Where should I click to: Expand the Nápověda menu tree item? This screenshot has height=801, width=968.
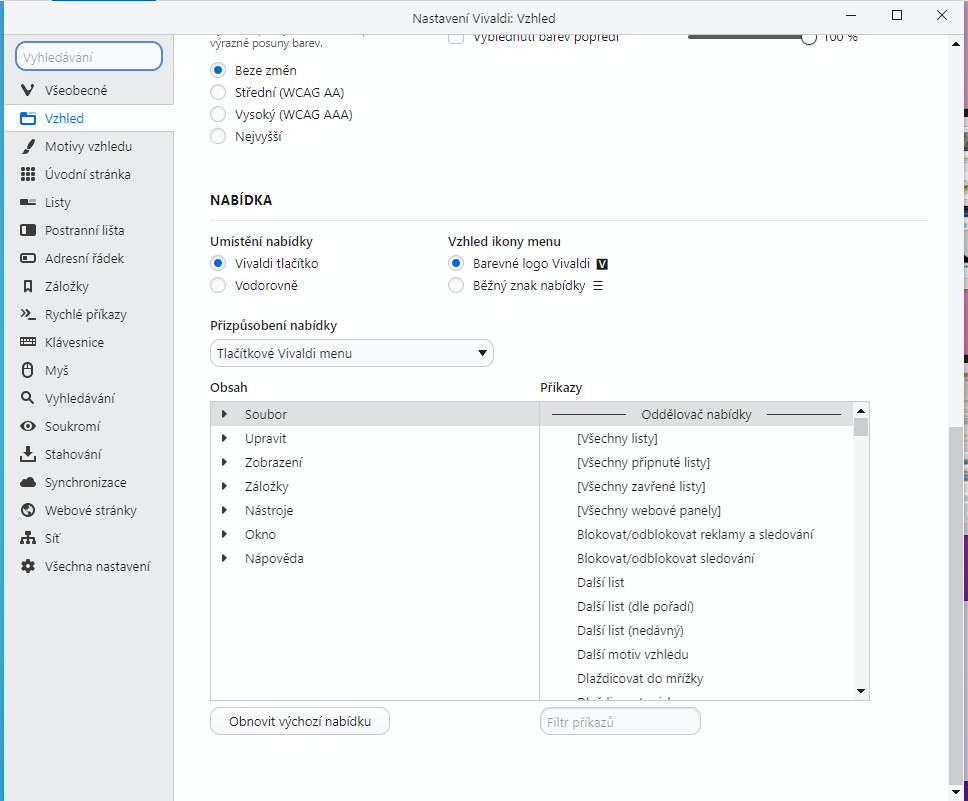click(x=224, y=558)
